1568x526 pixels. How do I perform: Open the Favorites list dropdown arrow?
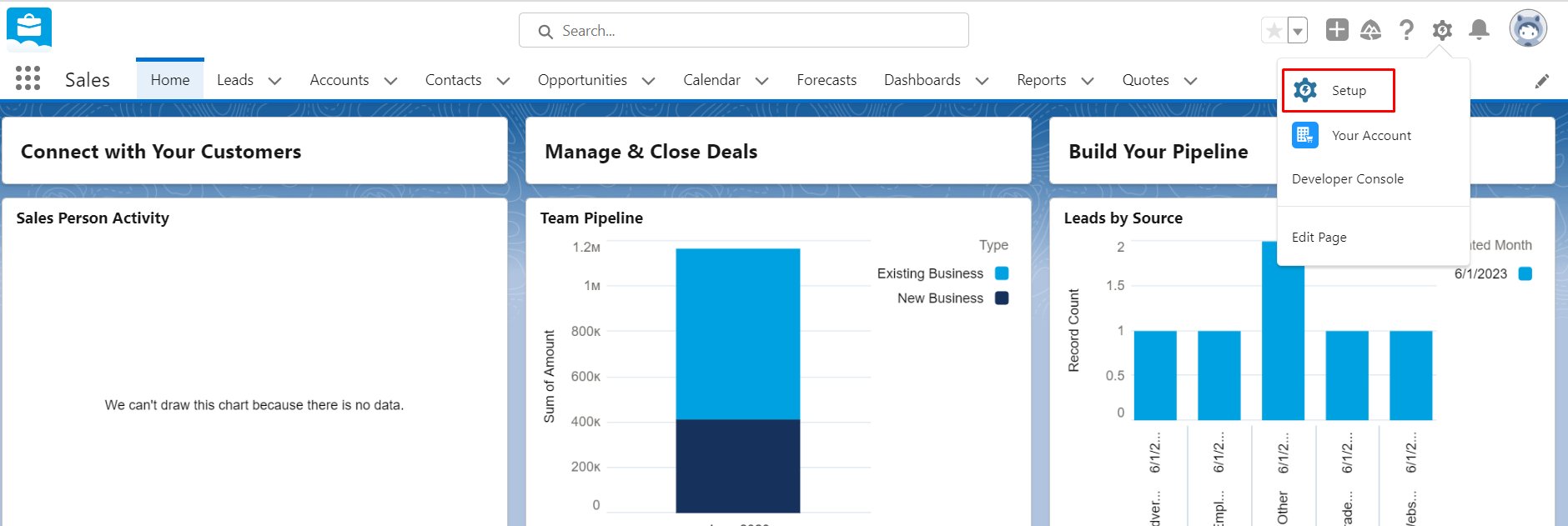click(1297, 31)
